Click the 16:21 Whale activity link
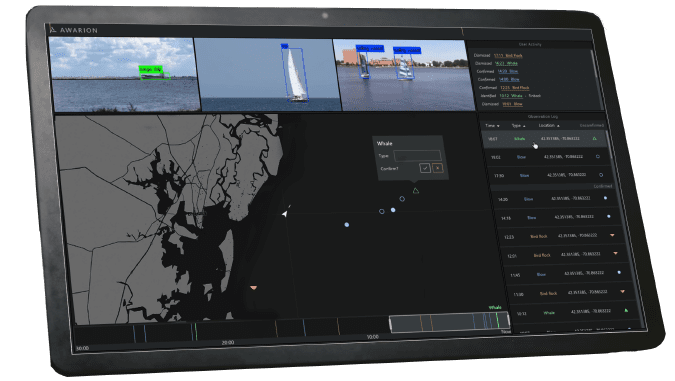Image resolution: width=675 pixels, height=381 pixels. [506, 63]
